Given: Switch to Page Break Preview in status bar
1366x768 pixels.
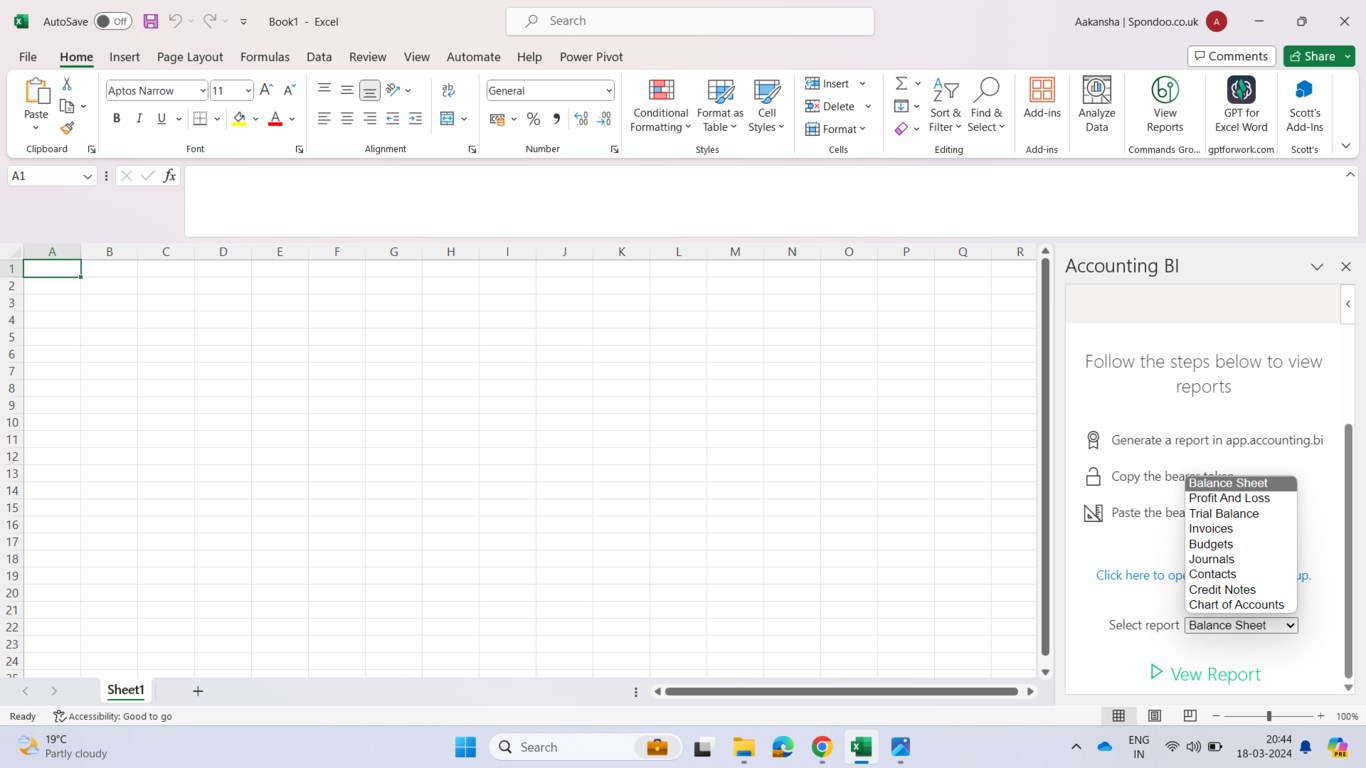Looking at the screenshot, I should click(x=1189, y=716).
